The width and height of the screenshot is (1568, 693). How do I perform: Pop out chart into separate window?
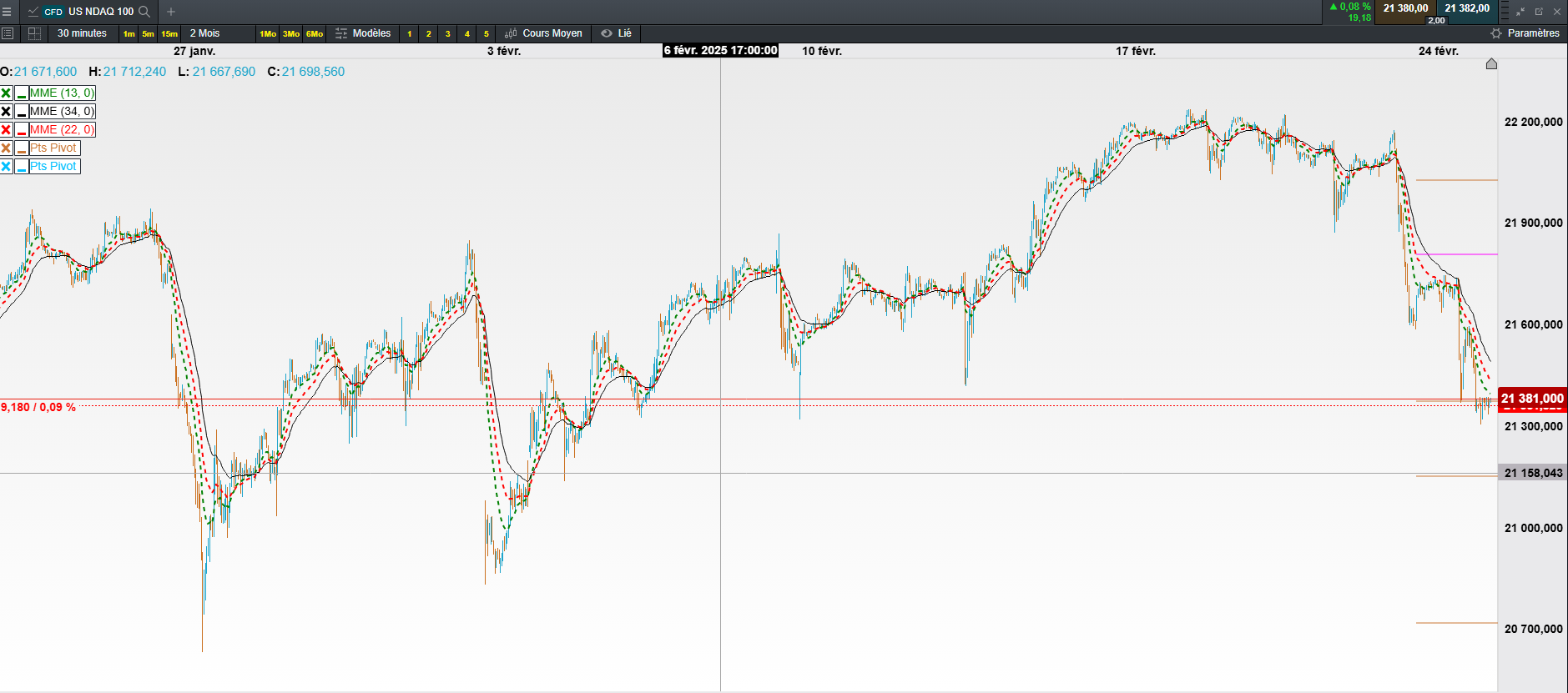[x=1539, y=12]
